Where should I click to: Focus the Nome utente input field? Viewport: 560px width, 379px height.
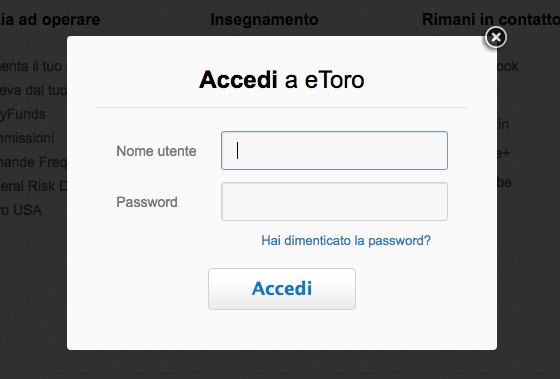pos(334,150)
